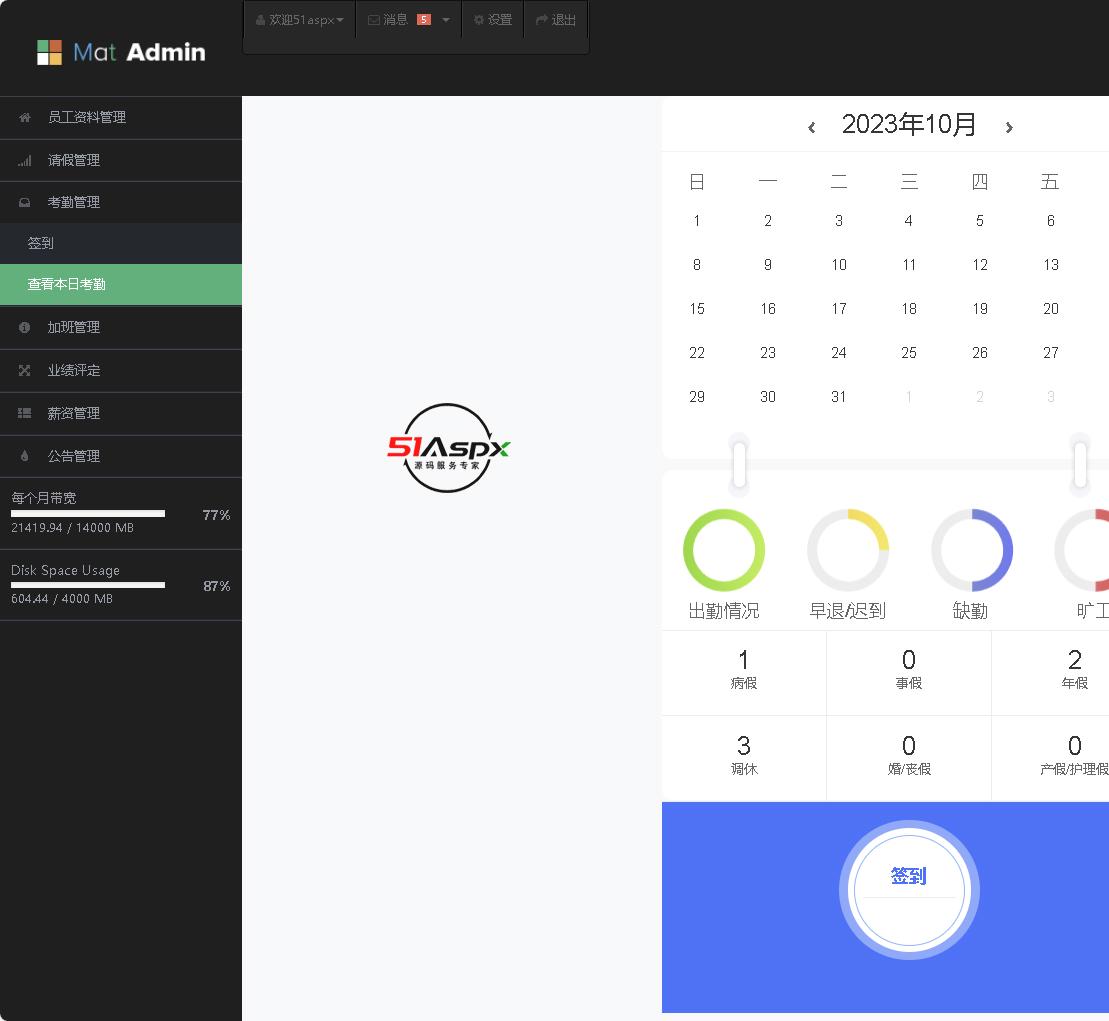This screenshot has width=1109, height=1021.
Task: Click the bar chart icon beside 请假管理
Action: pos(25,161)
